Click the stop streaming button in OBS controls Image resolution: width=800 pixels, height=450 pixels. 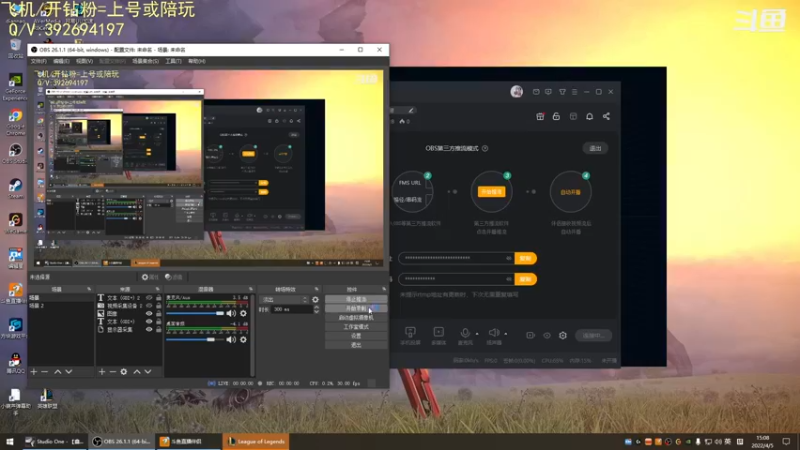356,299
